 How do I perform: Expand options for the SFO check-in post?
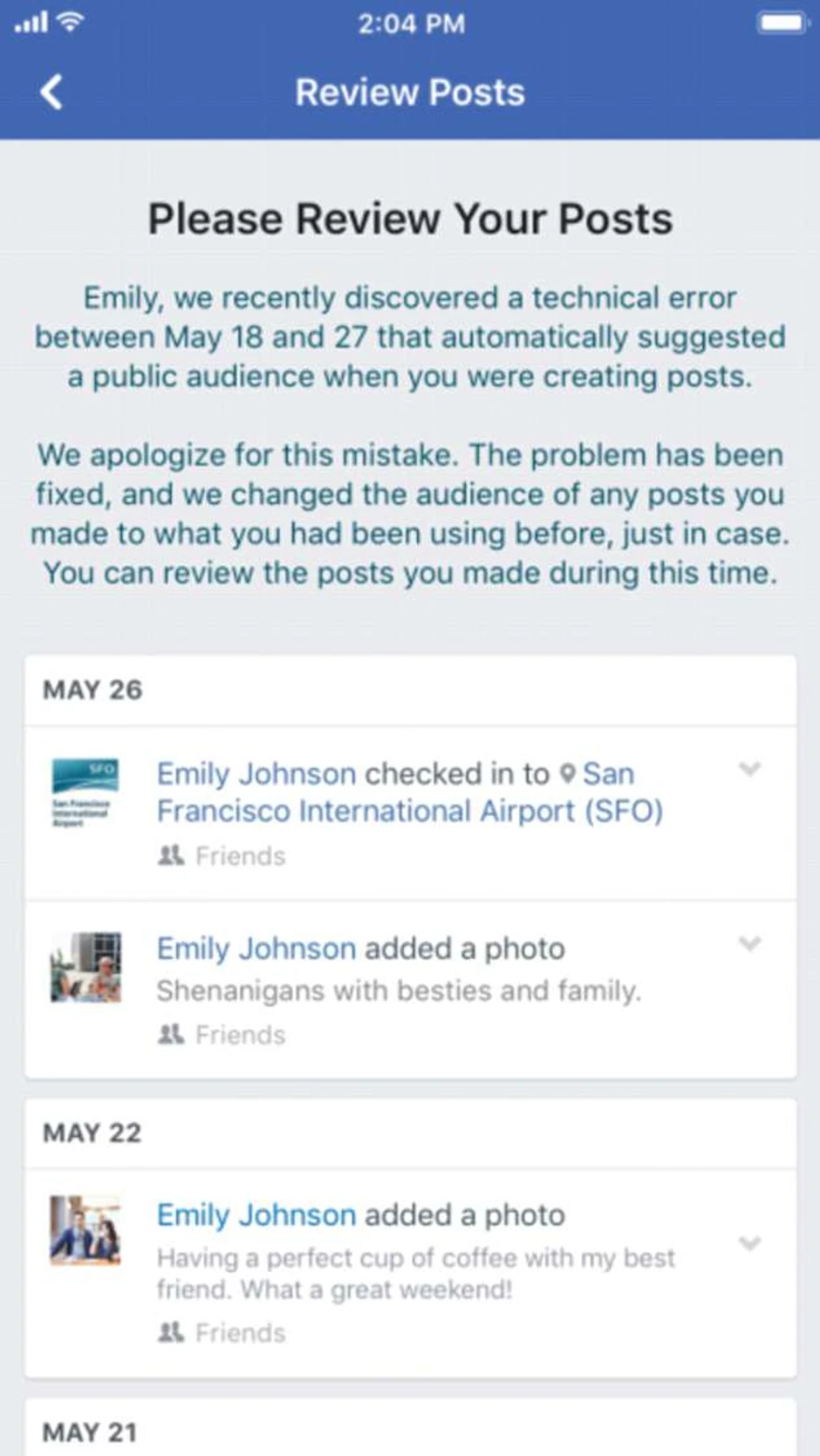[x=749, y=769]
